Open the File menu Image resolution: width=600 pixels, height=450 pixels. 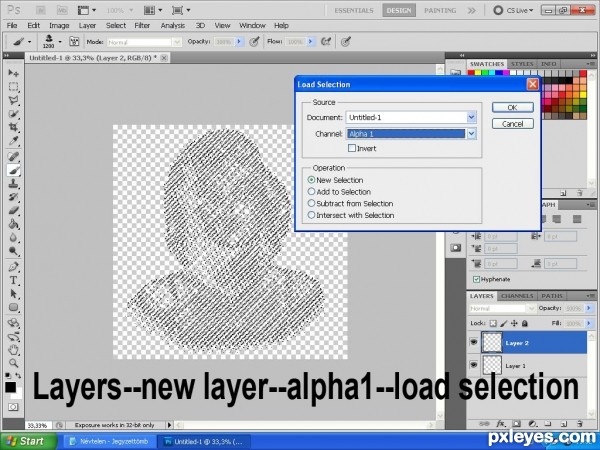tap(12, 26)
